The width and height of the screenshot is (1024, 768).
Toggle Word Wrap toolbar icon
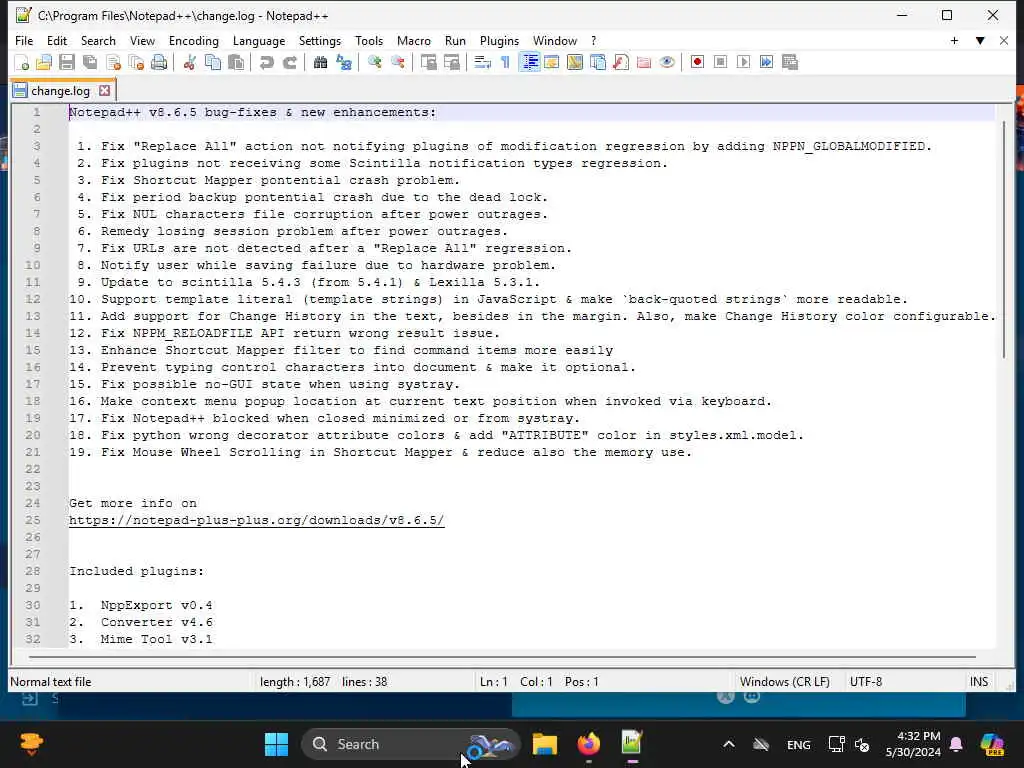coord(483,63)
